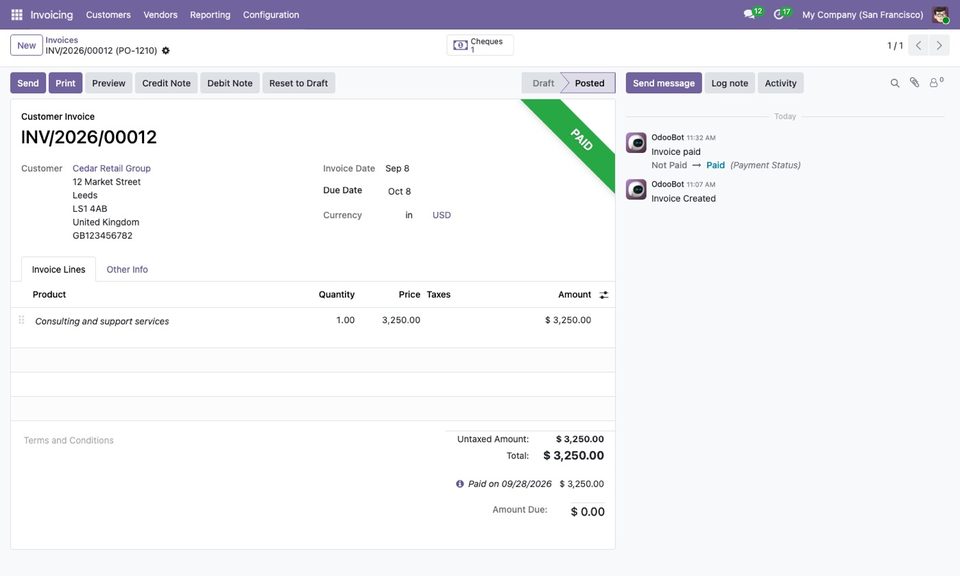Open the Configuration menu
This screenshot has height=576, width=960.
271,15
